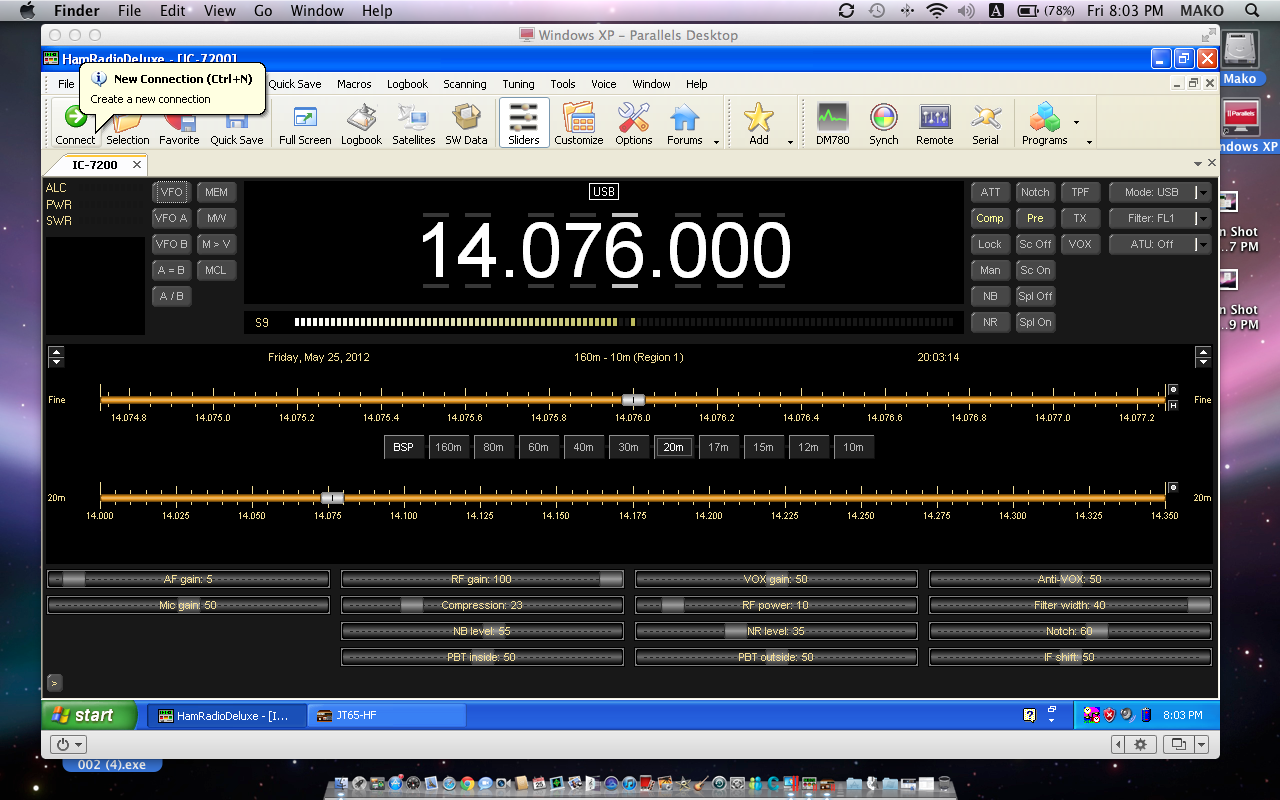Screen dimensions: 1280x800
Task: Click the AF gain slider
Action: coord(188,579)
